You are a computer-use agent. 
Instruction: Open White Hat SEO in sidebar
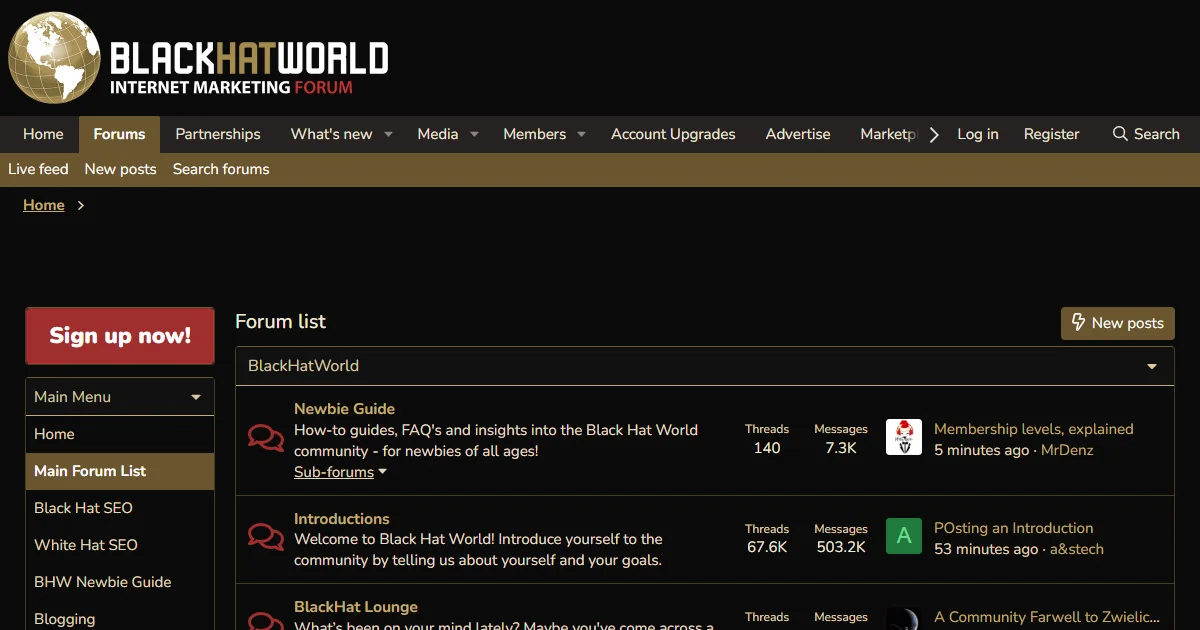120,545
